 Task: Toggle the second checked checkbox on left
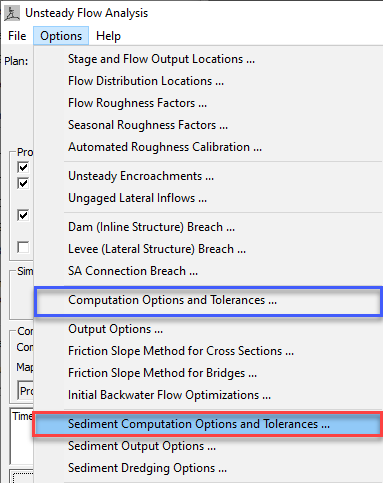[23, 183]
